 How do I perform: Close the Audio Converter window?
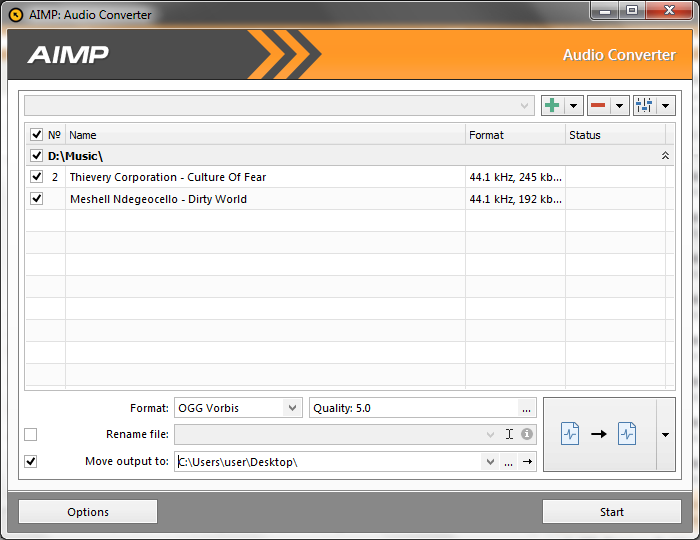point(669,11)
